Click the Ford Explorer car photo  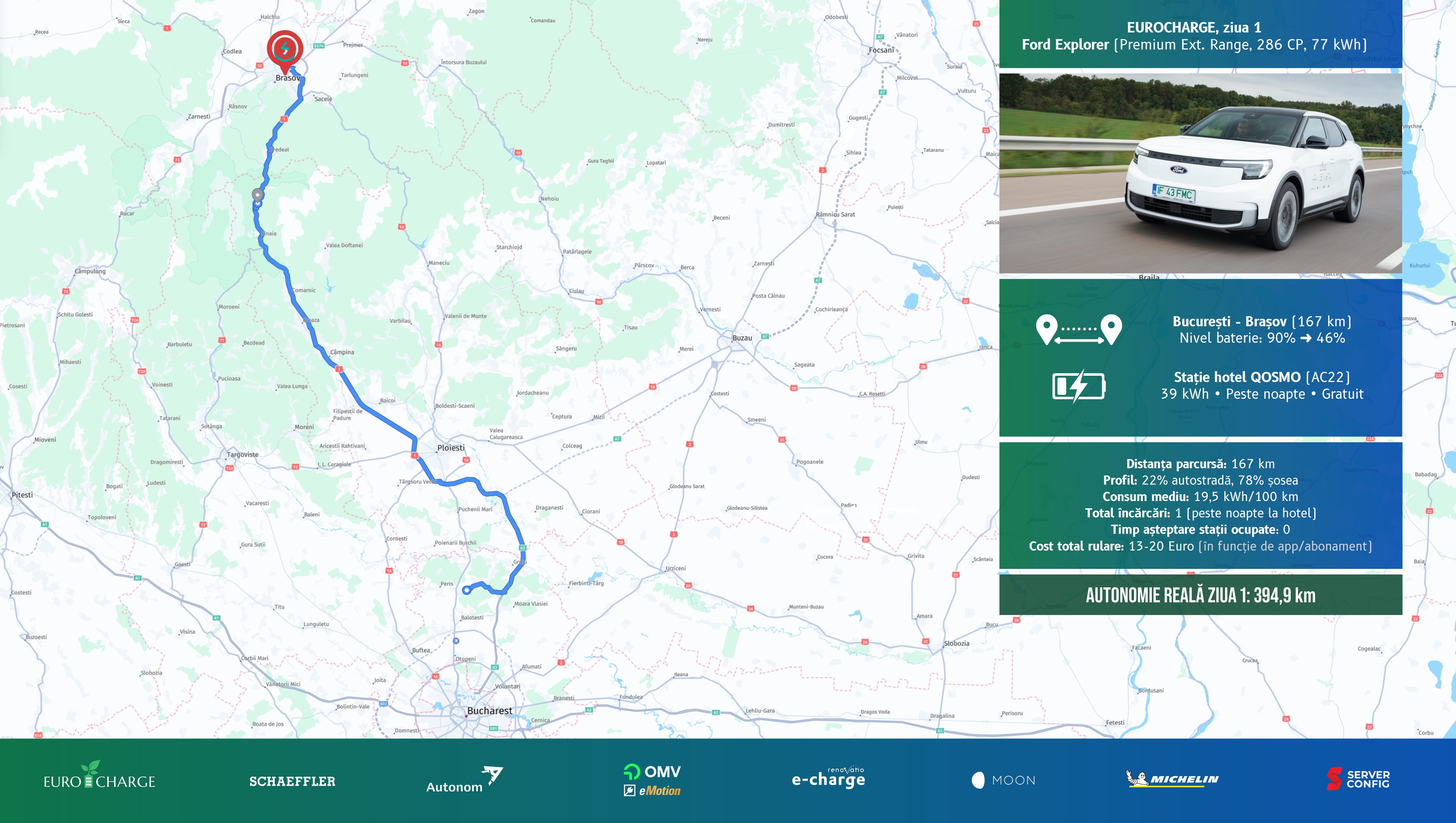tap(1200, 173)
